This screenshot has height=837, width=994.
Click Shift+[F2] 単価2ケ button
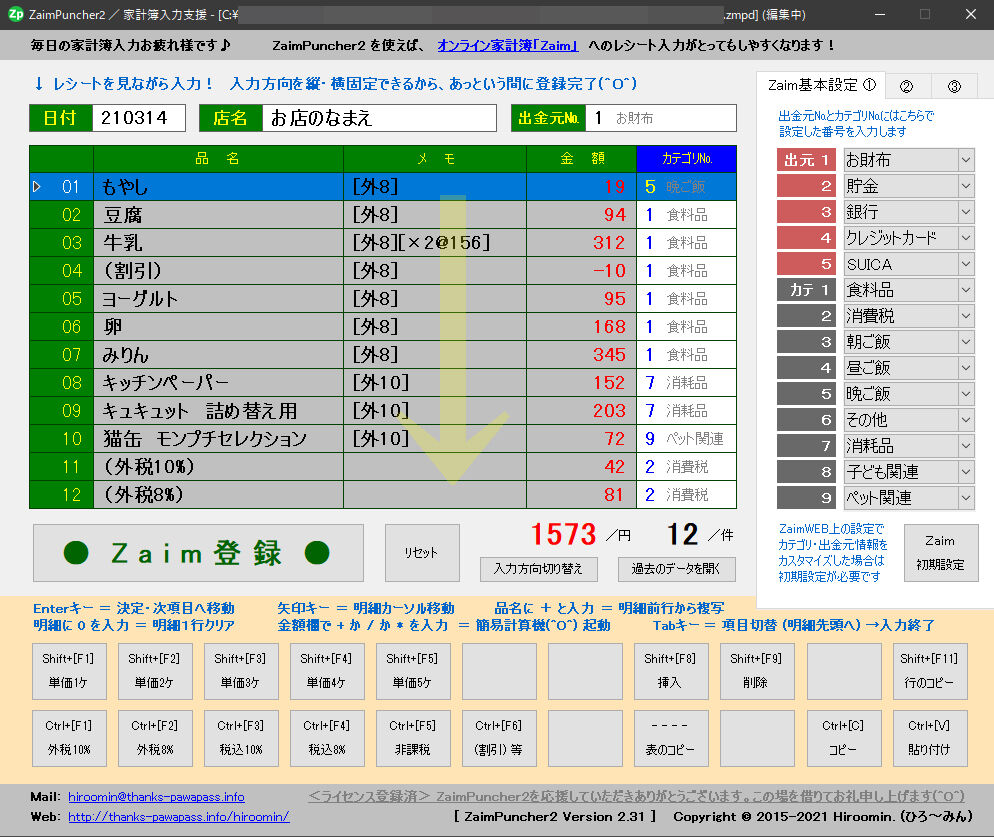coord(155,671)
